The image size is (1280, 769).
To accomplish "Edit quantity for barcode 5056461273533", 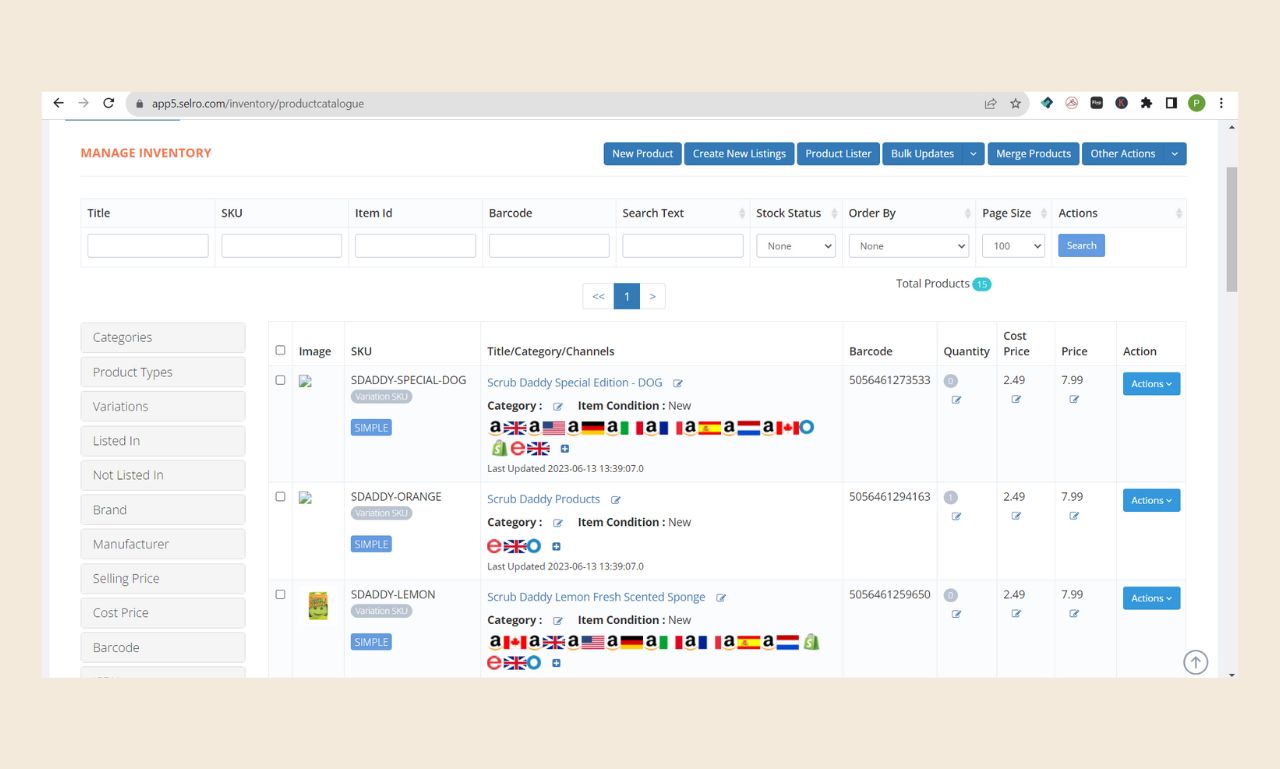I will [x=956, y=400].
